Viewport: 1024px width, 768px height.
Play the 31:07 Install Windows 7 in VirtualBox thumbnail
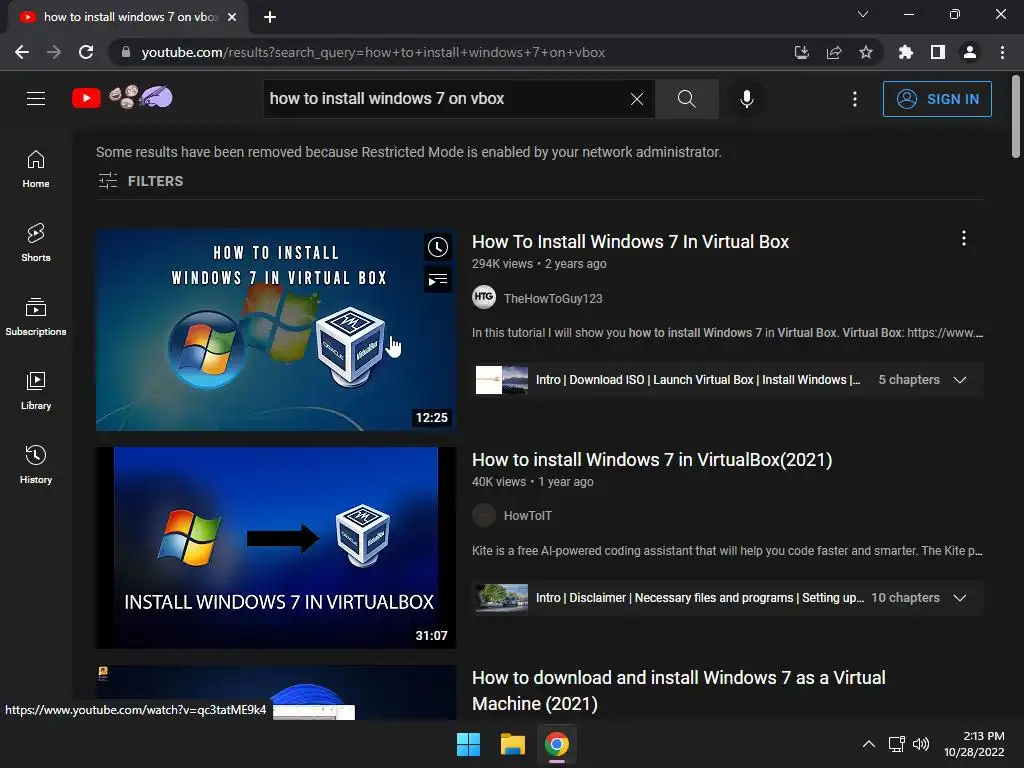click(x=276, y=548)
